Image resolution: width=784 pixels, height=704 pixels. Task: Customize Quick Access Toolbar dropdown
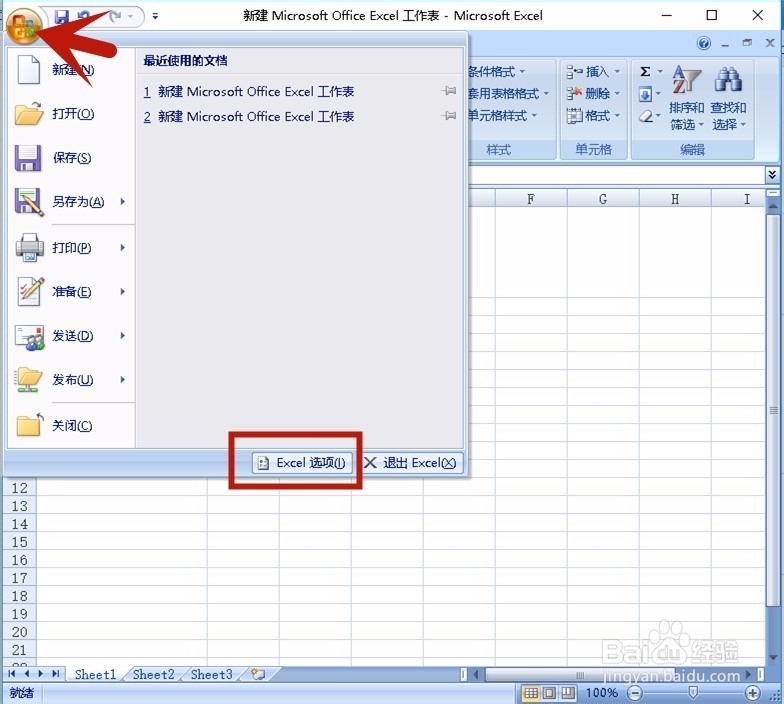[x=156, y=16]
